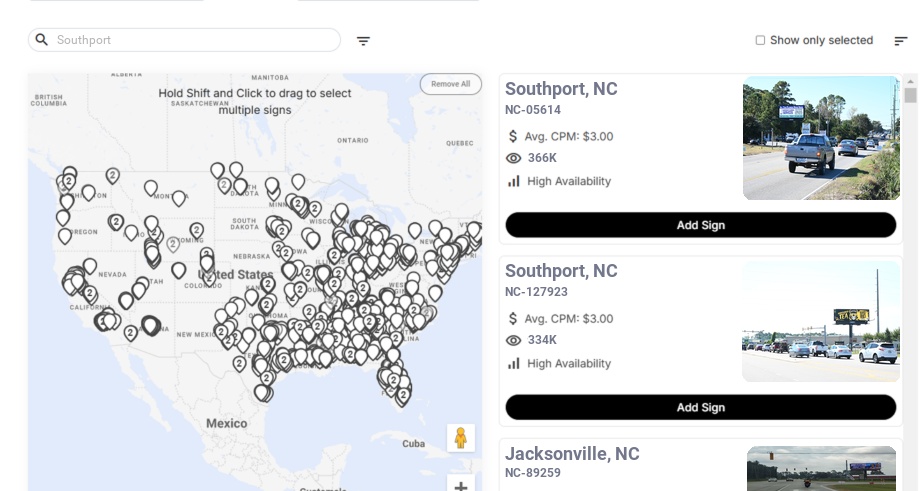The height and width of the screenshot is (491, 920).
Task: Click the Street View pegman icon
Action: [x=460, y=438]
